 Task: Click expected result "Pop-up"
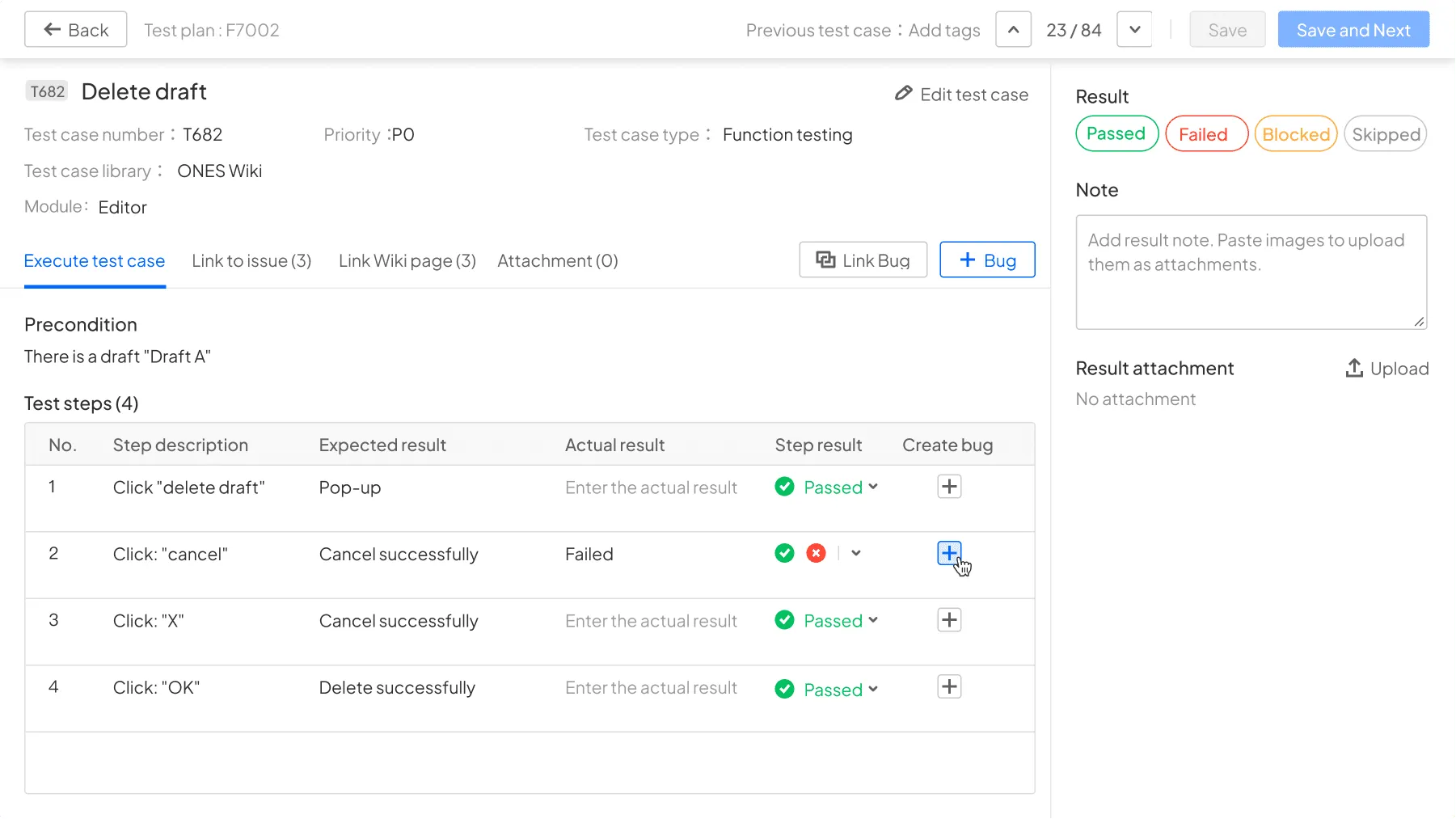350,488
